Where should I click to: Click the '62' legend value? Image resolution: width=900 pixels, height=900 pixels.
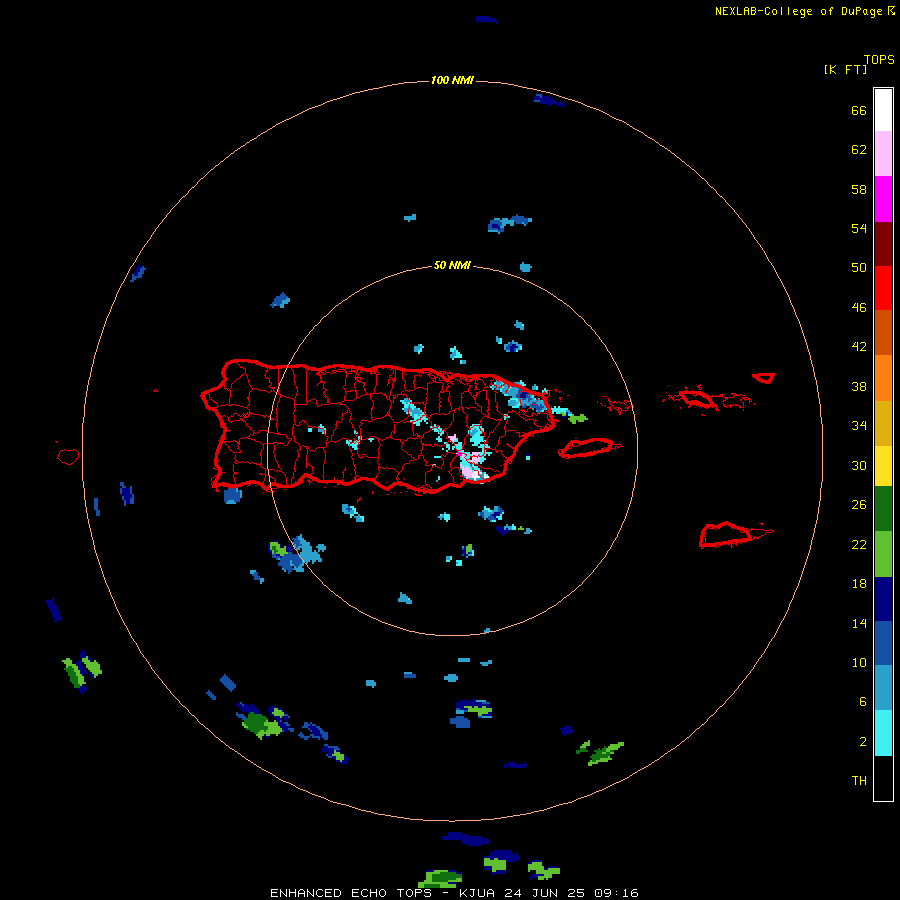tap(859, 150)
